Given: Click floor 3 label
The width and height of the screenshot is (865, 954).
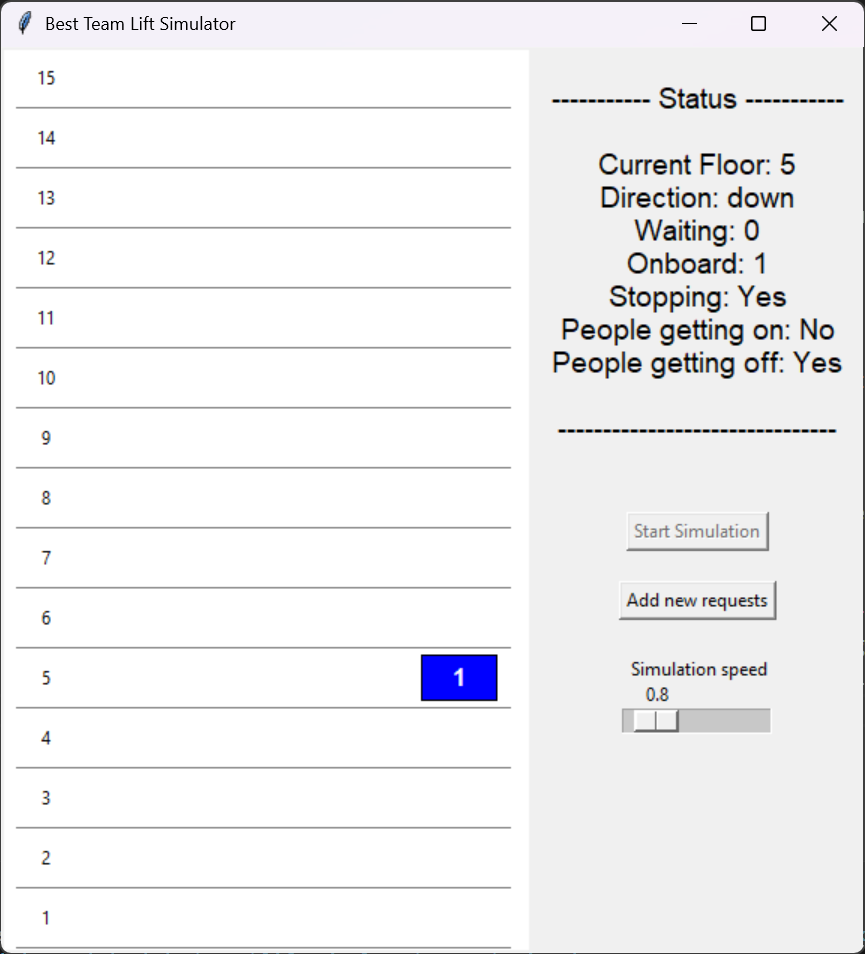Looking at the screenshot, I should point(46,797).
